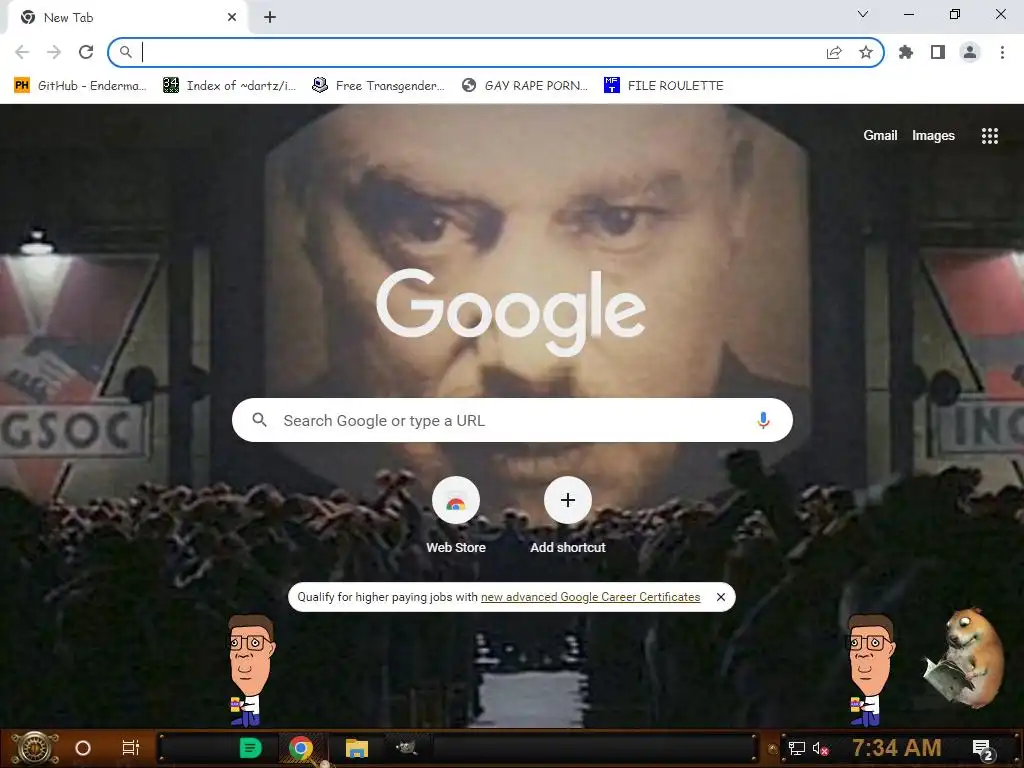This screenshot has width=1024, height=768.
Task: Share this page via the share icon
Action: (x=834, y=52)
